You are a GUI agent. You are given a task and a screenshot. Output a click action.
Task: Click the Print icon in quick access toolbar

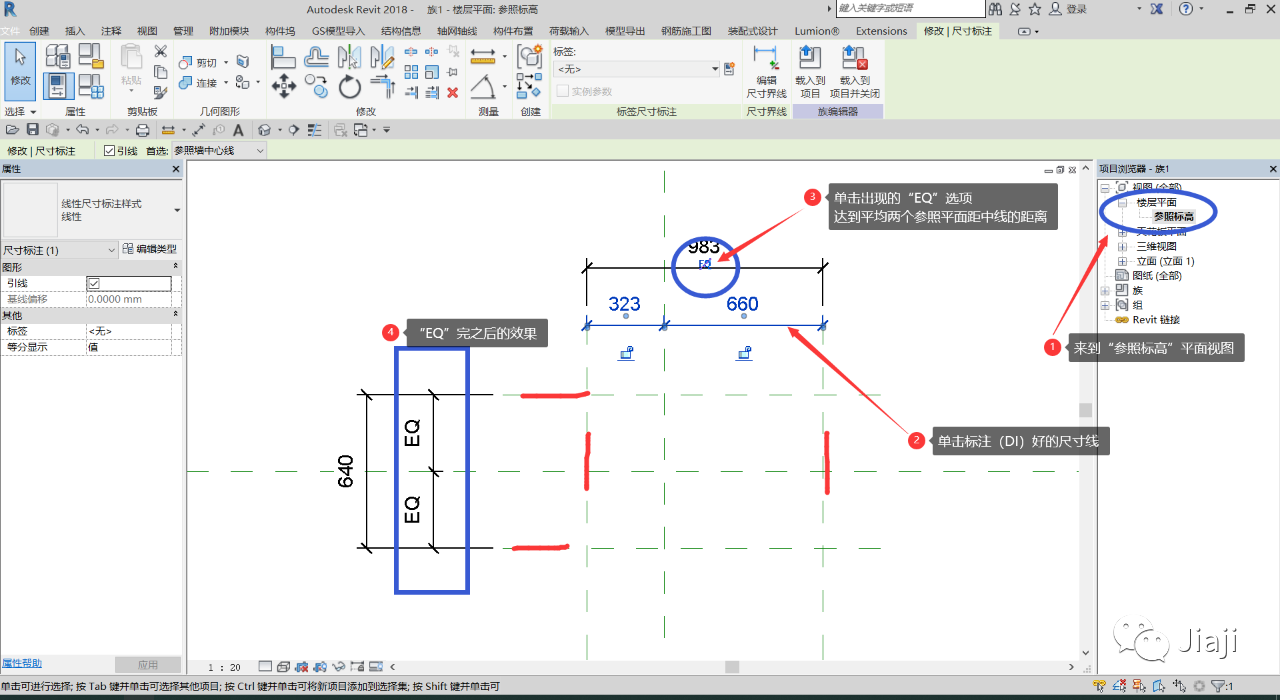142,130
